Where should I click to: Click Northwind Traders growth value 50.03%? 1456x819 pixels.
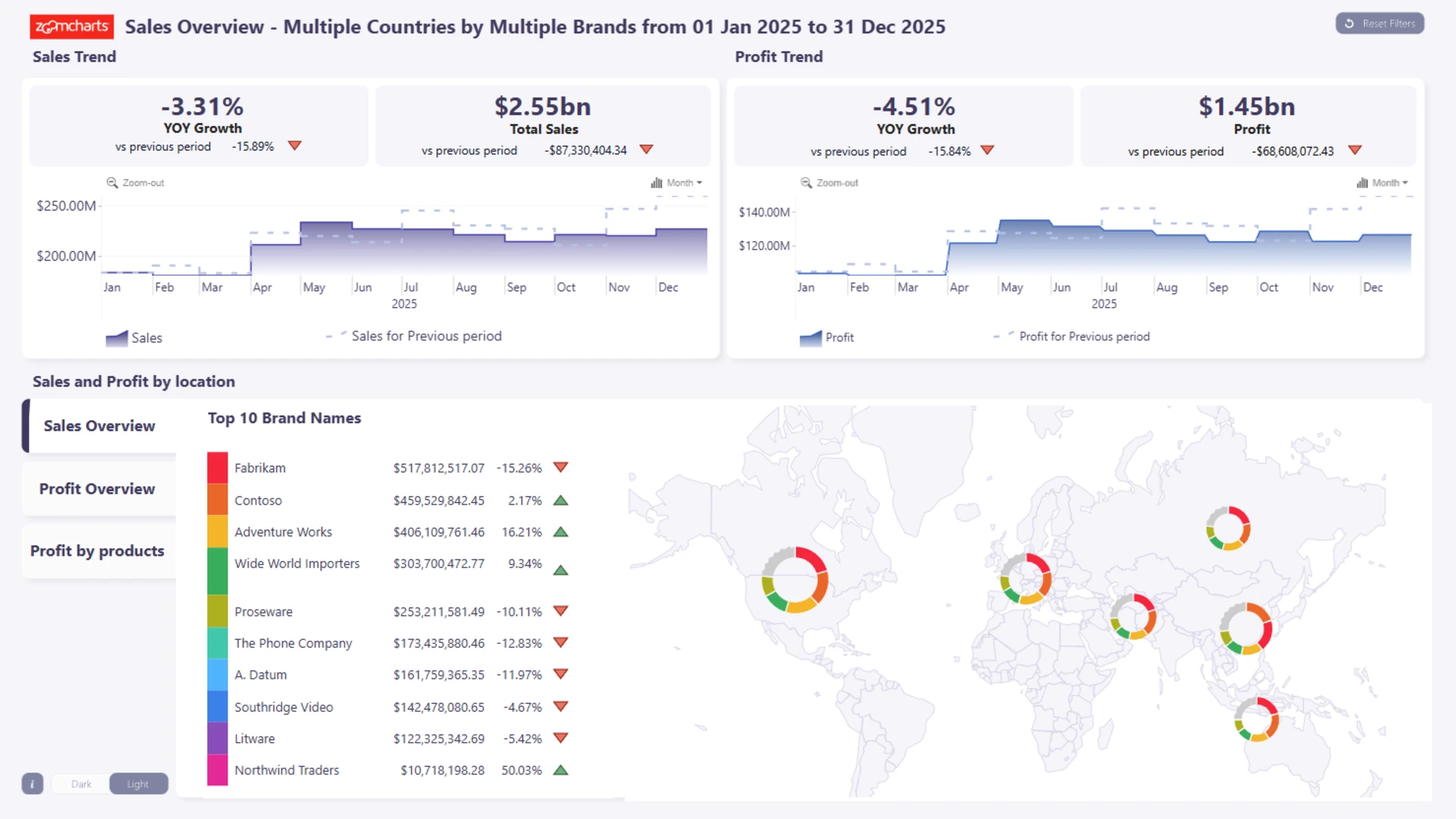(x=522, y=770)
